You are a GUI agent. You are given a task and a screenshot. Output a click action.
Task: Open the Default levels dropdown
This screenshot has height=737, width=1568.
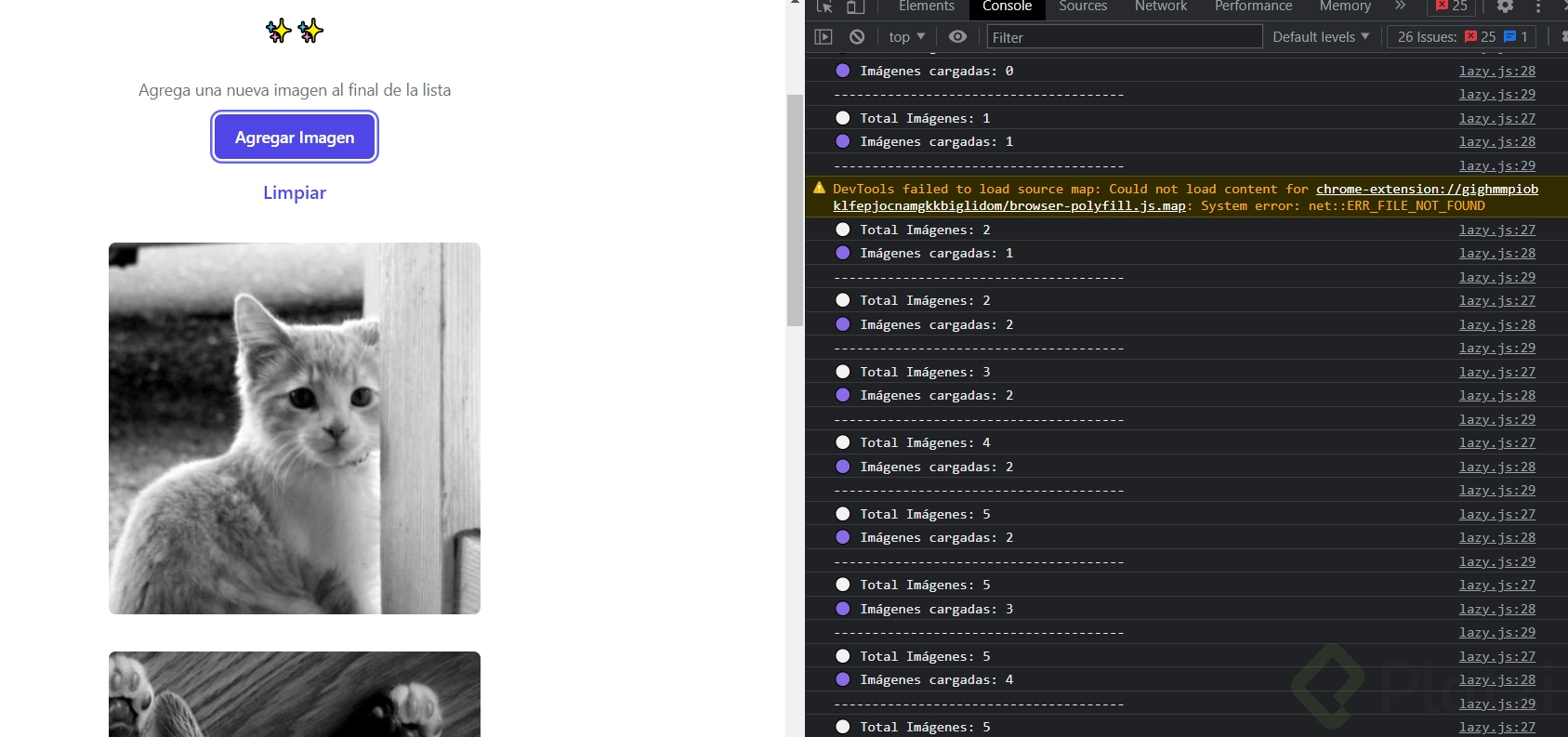[x=1321, y=37]
